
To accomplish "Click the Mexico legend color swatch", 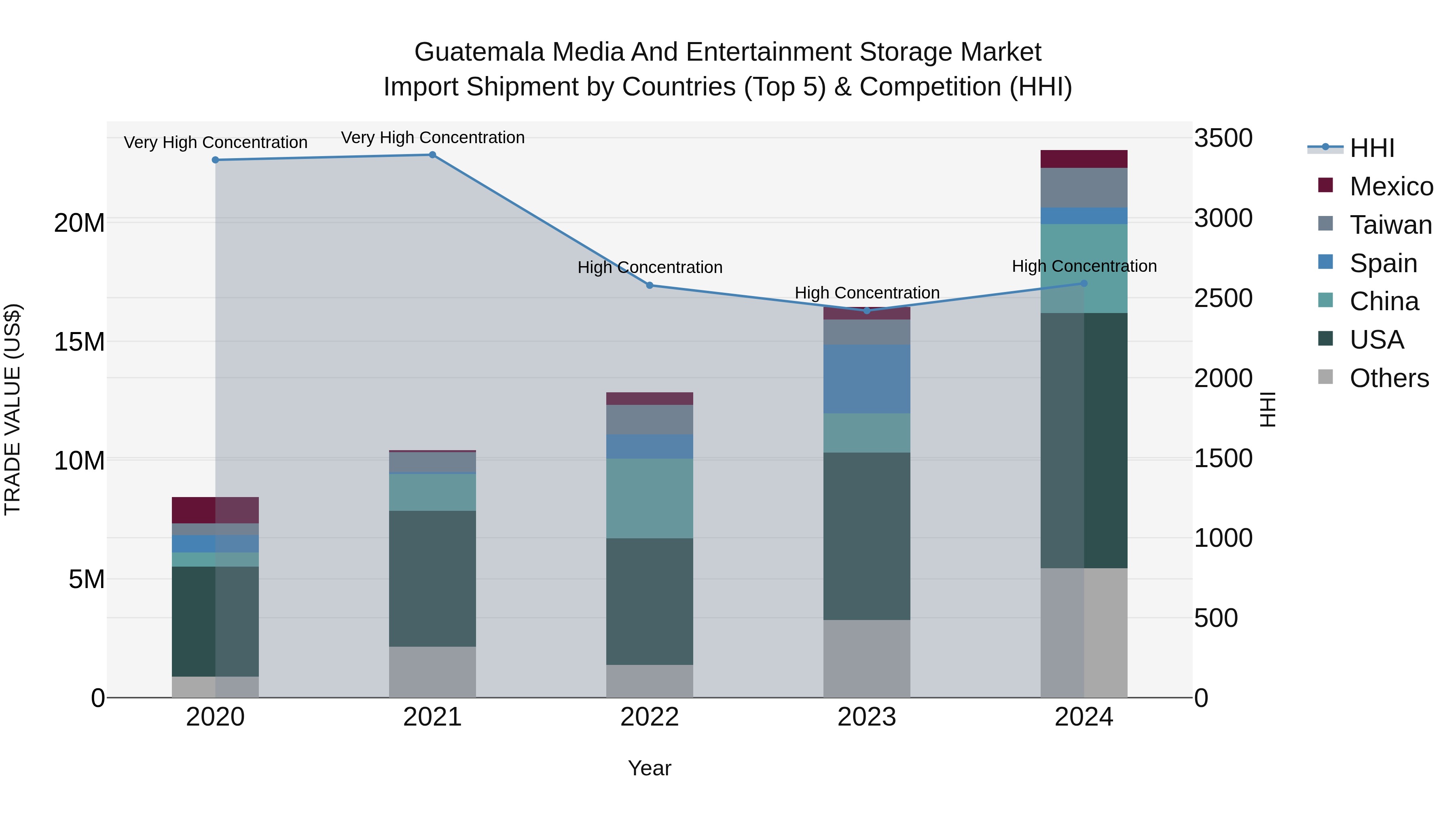I will 1325,185.
